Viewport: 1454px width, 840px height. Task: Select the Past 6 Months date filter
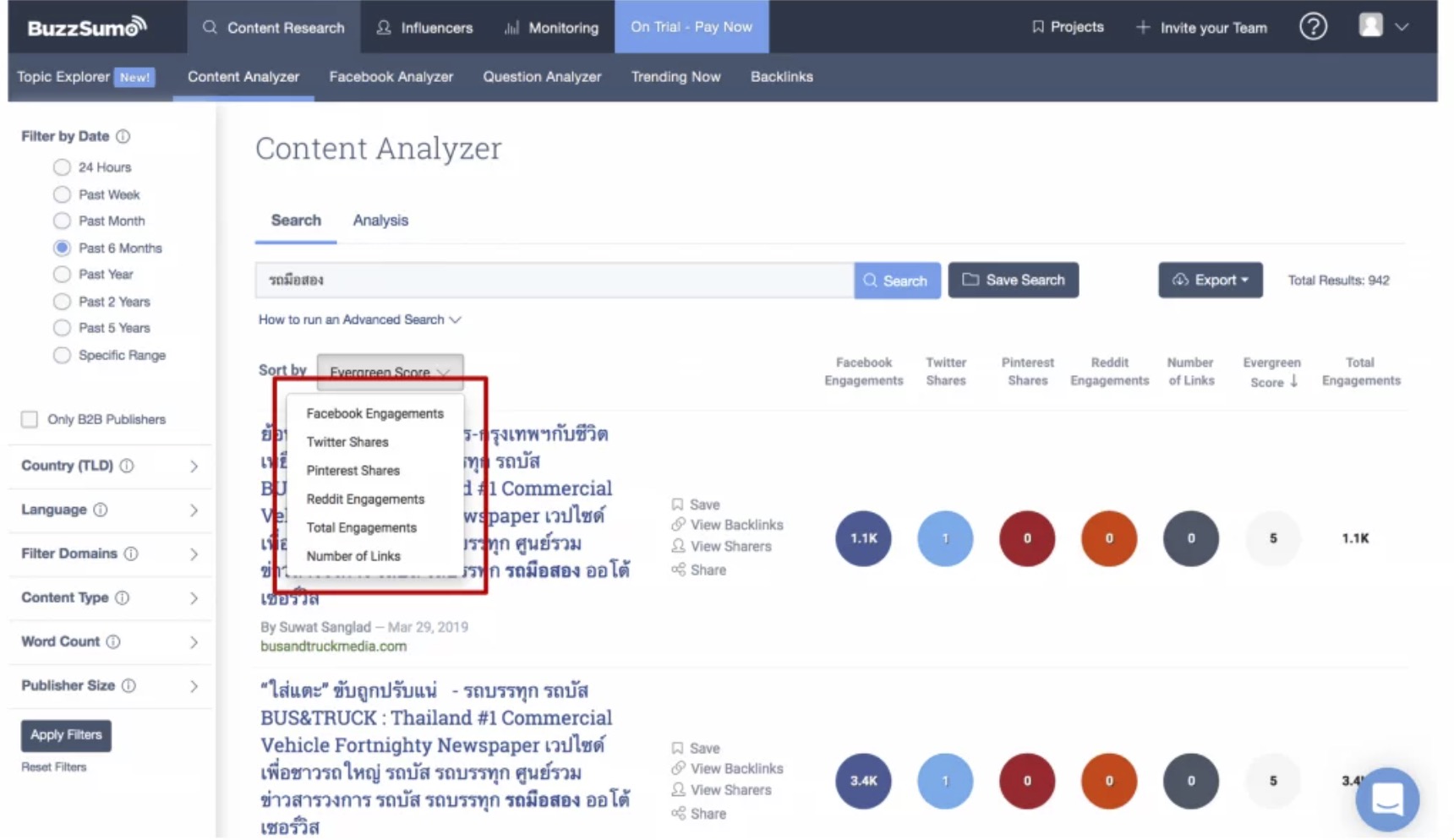[62, 248]
